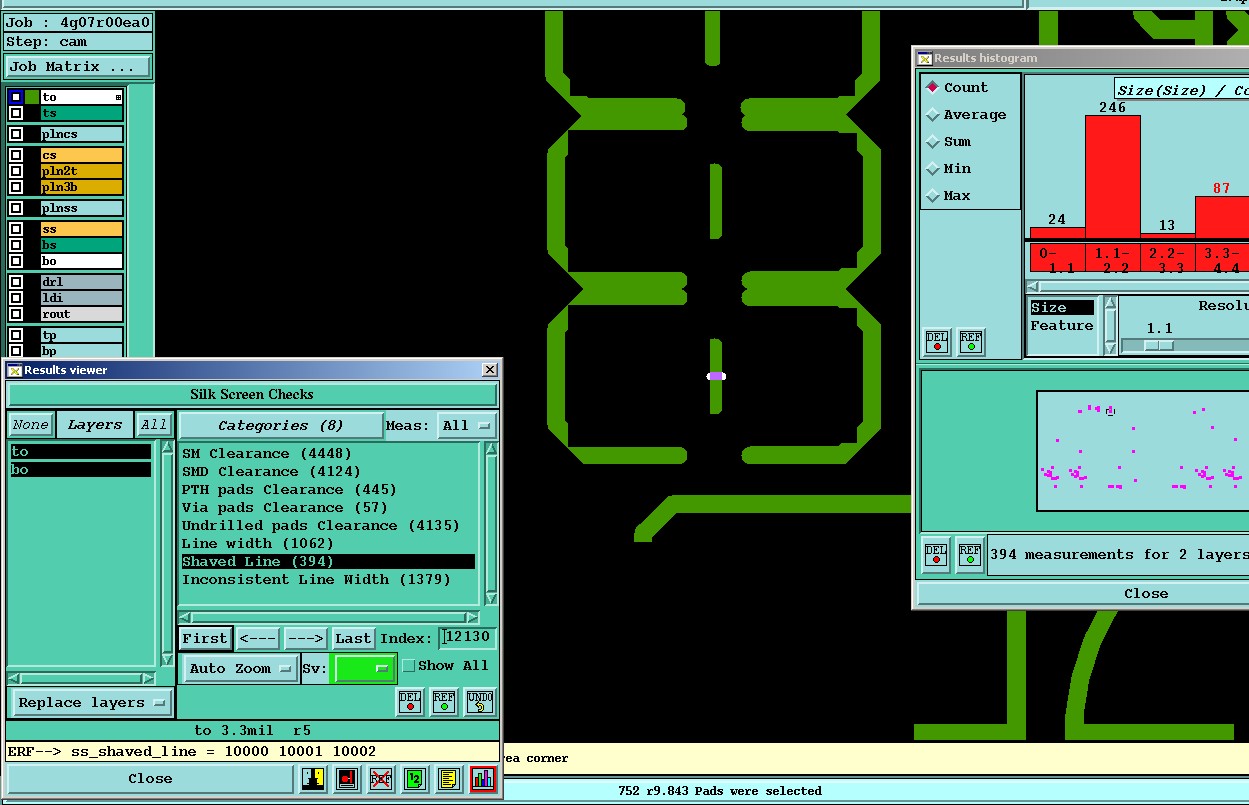Click the histogram horizontal scrollbar left arrow
Viewport: 1249px width, 805px height.
pyautogui.click(x=1034, y=286)
